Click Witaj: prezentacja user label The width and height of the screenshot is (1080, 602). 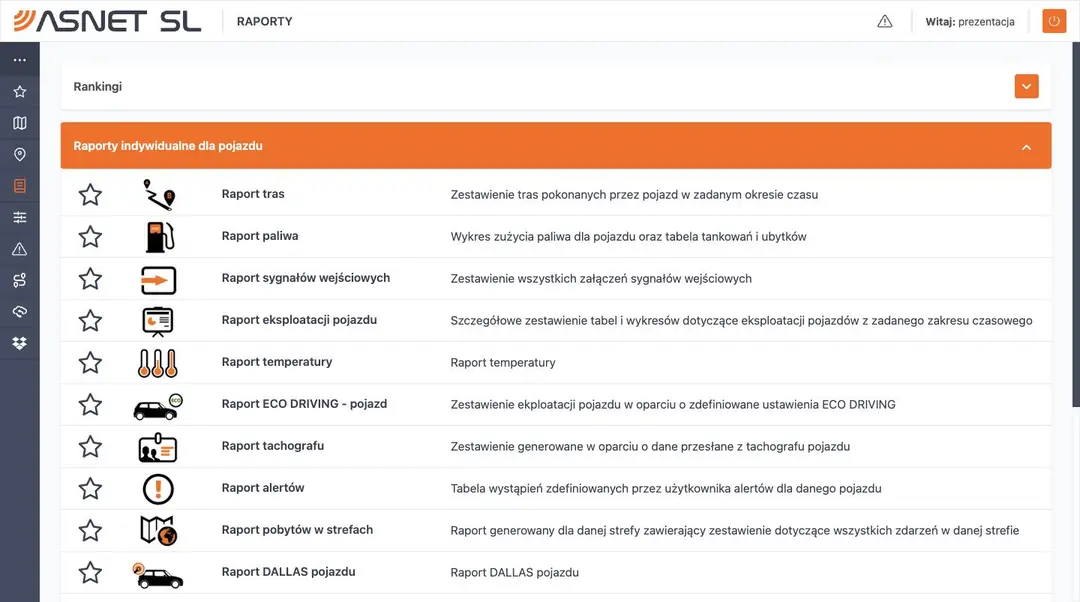(x=970, y=22)
